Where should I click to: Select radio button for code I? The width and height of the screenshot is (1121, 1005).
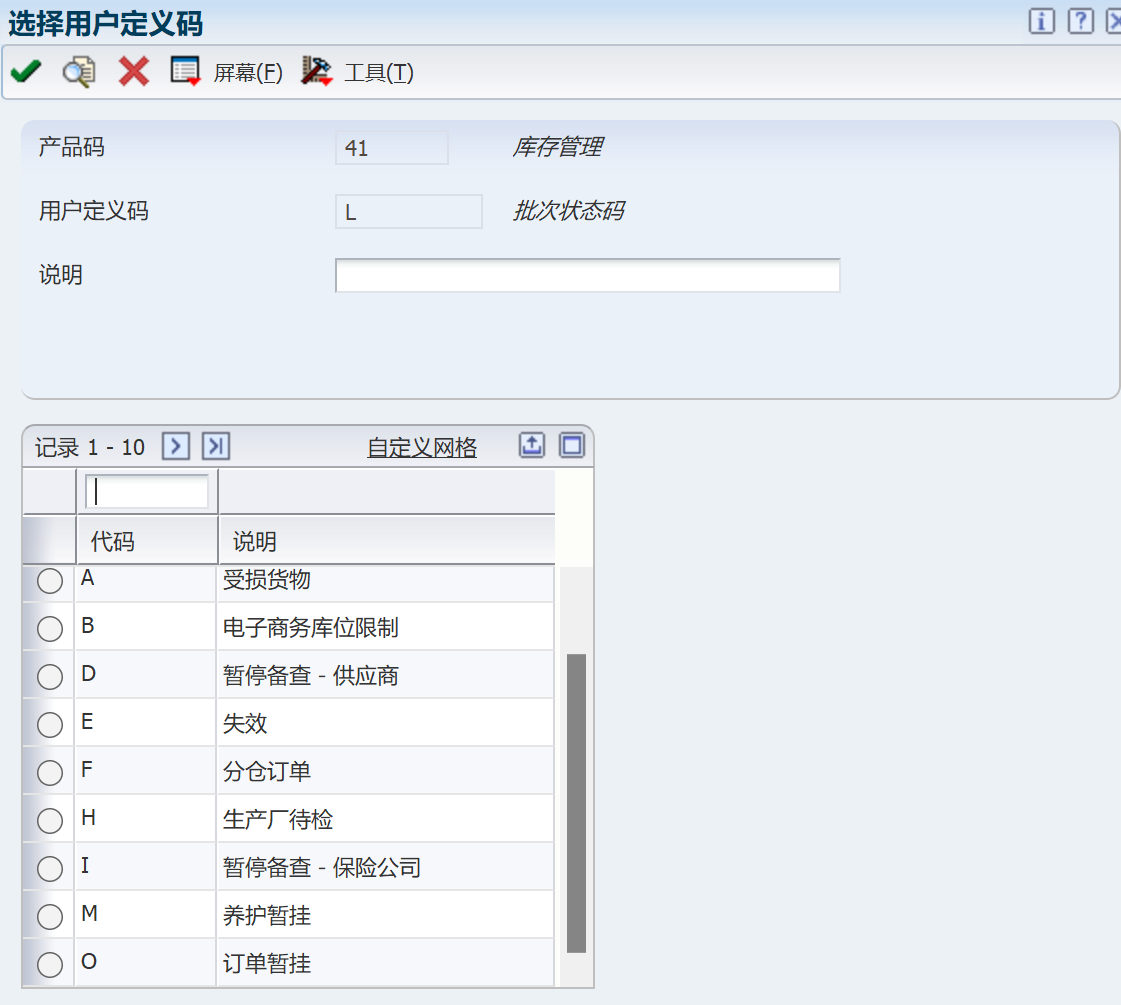50,868
